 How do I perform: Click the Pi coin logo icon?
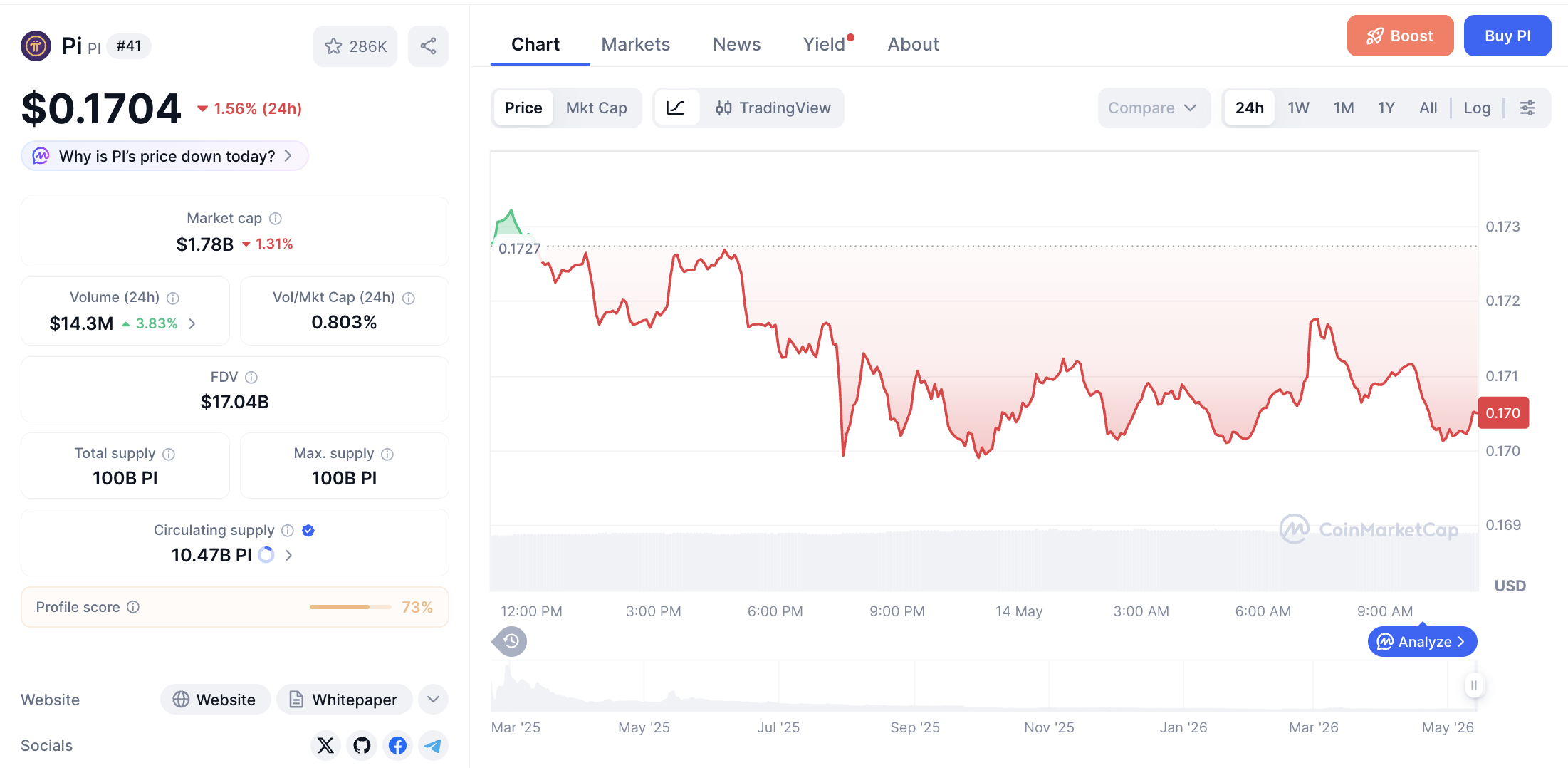tap(36, 46)
